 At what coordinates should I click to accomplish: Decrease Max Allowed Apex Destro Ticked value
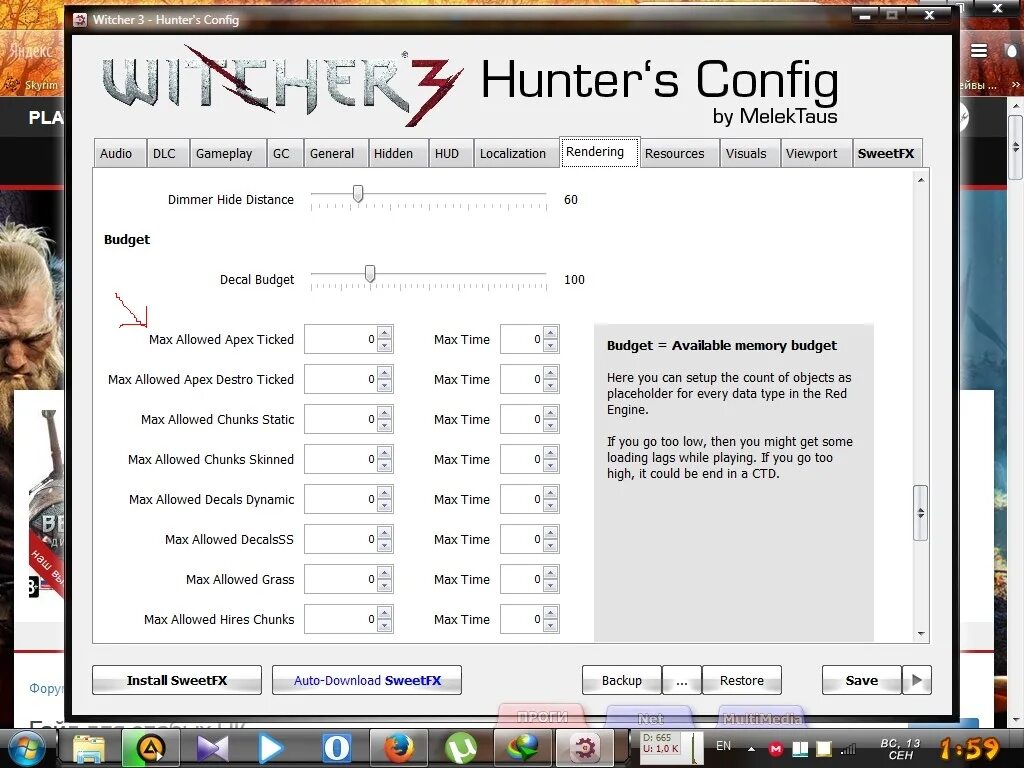[385, 386]
